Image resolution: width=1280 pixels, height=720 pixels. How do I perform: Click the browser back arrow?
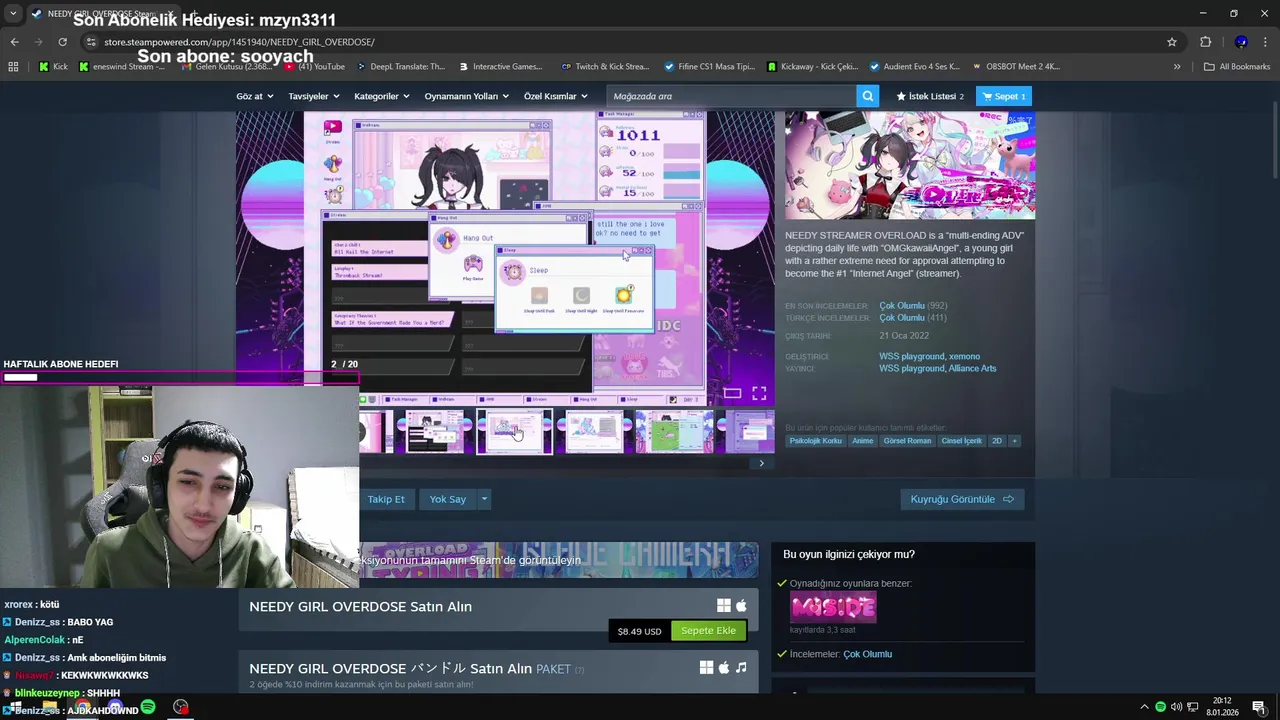[x=14, y=42]
